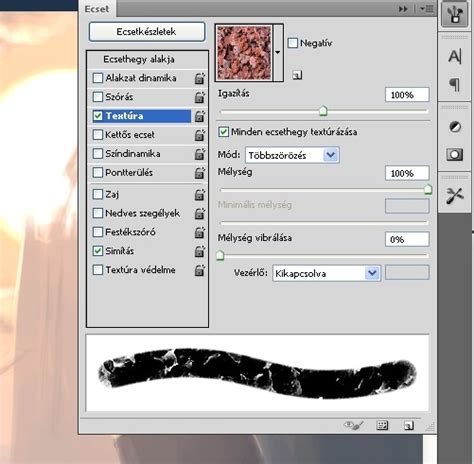474x464 pixels.
Task: Click the Mélység vibrálása slider handle
Action: (220, 255)
